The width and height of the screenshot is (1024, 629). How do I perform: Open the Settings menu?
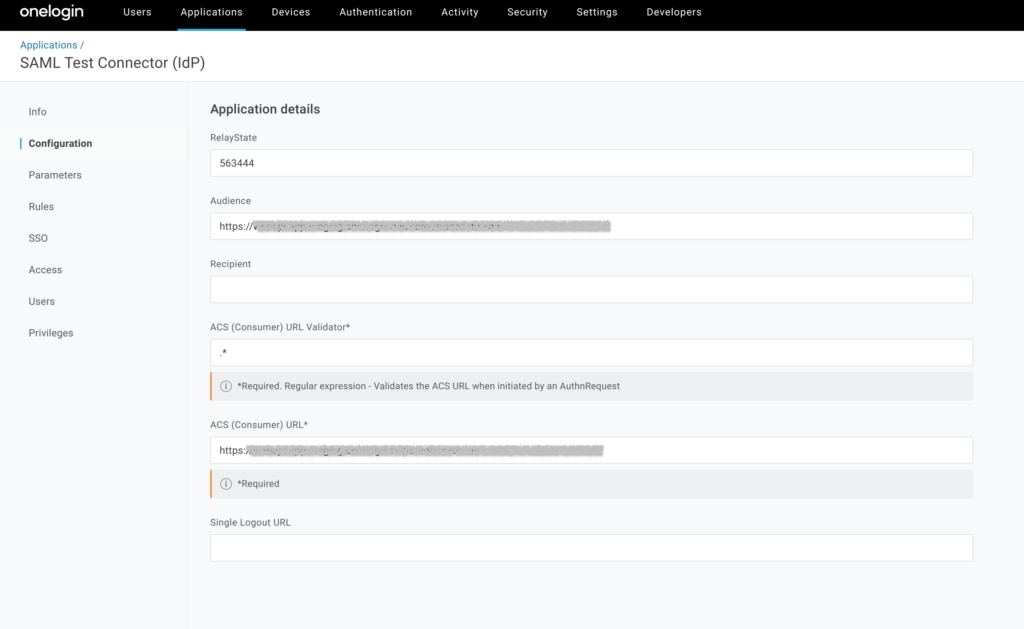click(597, 12)
